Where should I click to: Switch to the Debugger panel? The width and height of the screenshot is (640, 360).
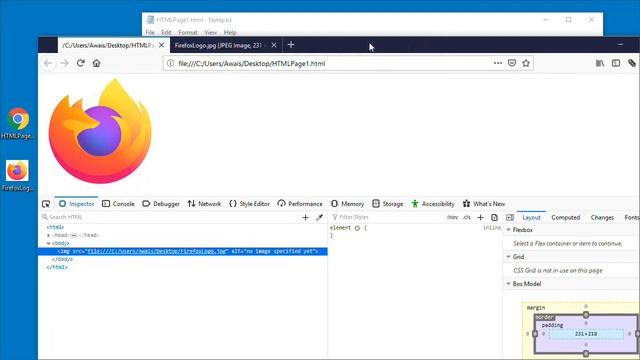161,204
